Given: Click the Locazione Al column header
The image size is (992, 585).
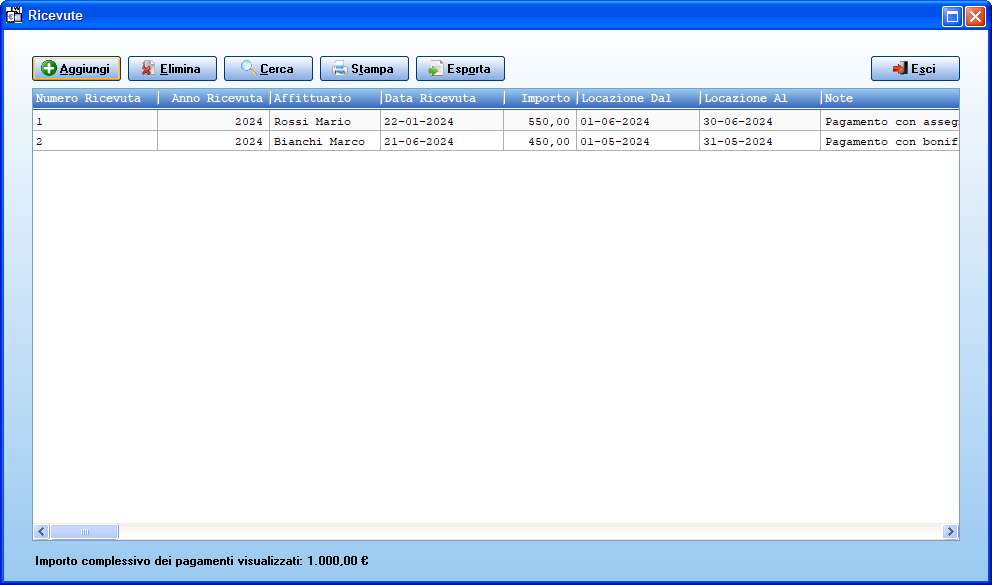Looking at the screenshot, I should 760,98.
